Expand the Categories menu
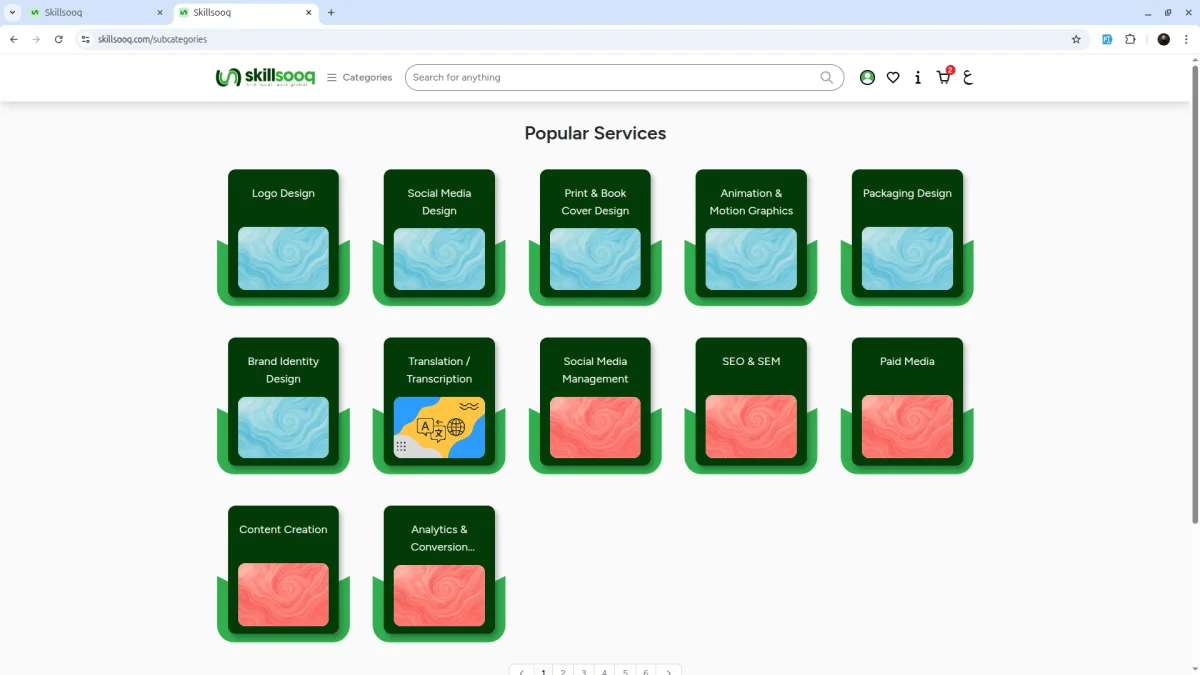The height and width of the screenshot is (675, 1200). point(359,77)
